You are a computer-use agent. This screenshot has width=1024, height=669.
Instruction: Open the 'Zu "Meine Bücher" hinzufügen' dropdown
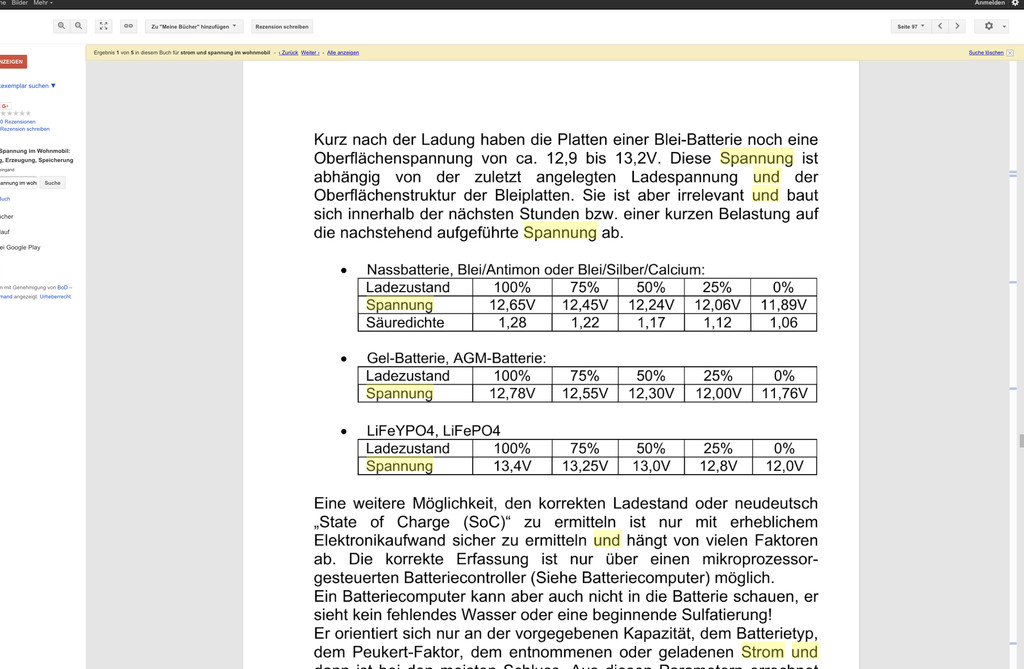point(194,27)
